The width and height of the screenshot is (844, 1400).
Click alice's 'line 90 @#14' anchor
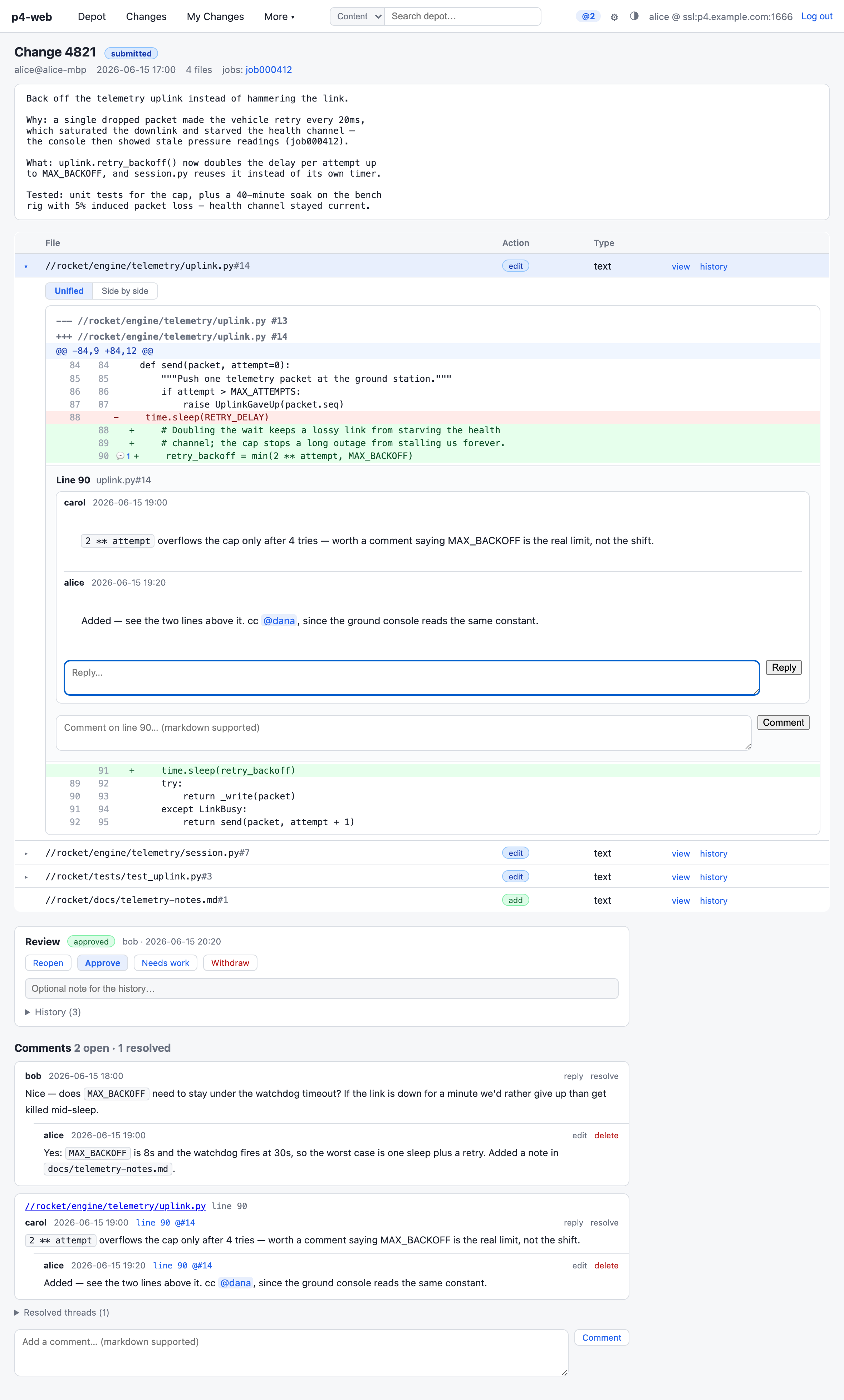click(182, 1265)
